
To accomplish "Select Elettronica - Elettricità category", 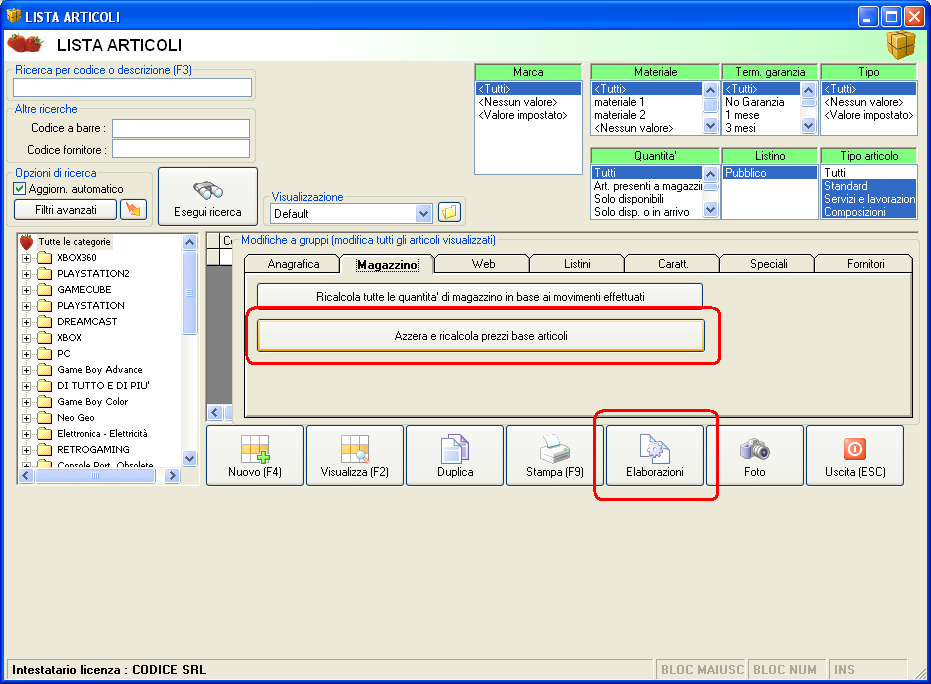I will point(102,434).
